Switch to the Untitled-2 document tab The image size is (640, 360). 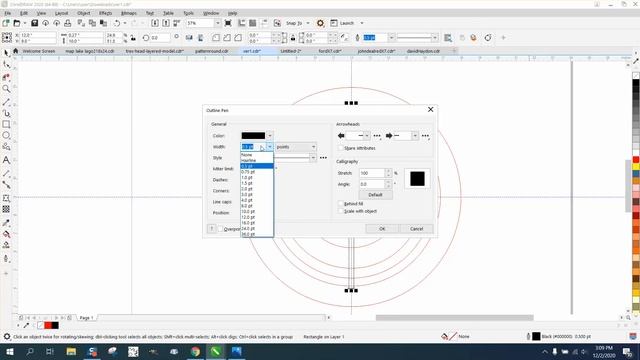pos(291,51)
